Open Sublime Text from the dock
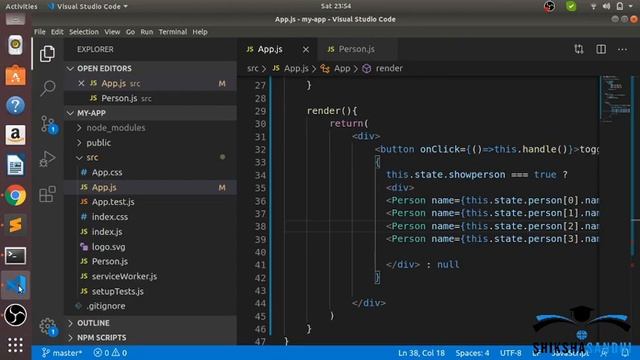This screenshot has height=360, width=640. click(15, 225)
